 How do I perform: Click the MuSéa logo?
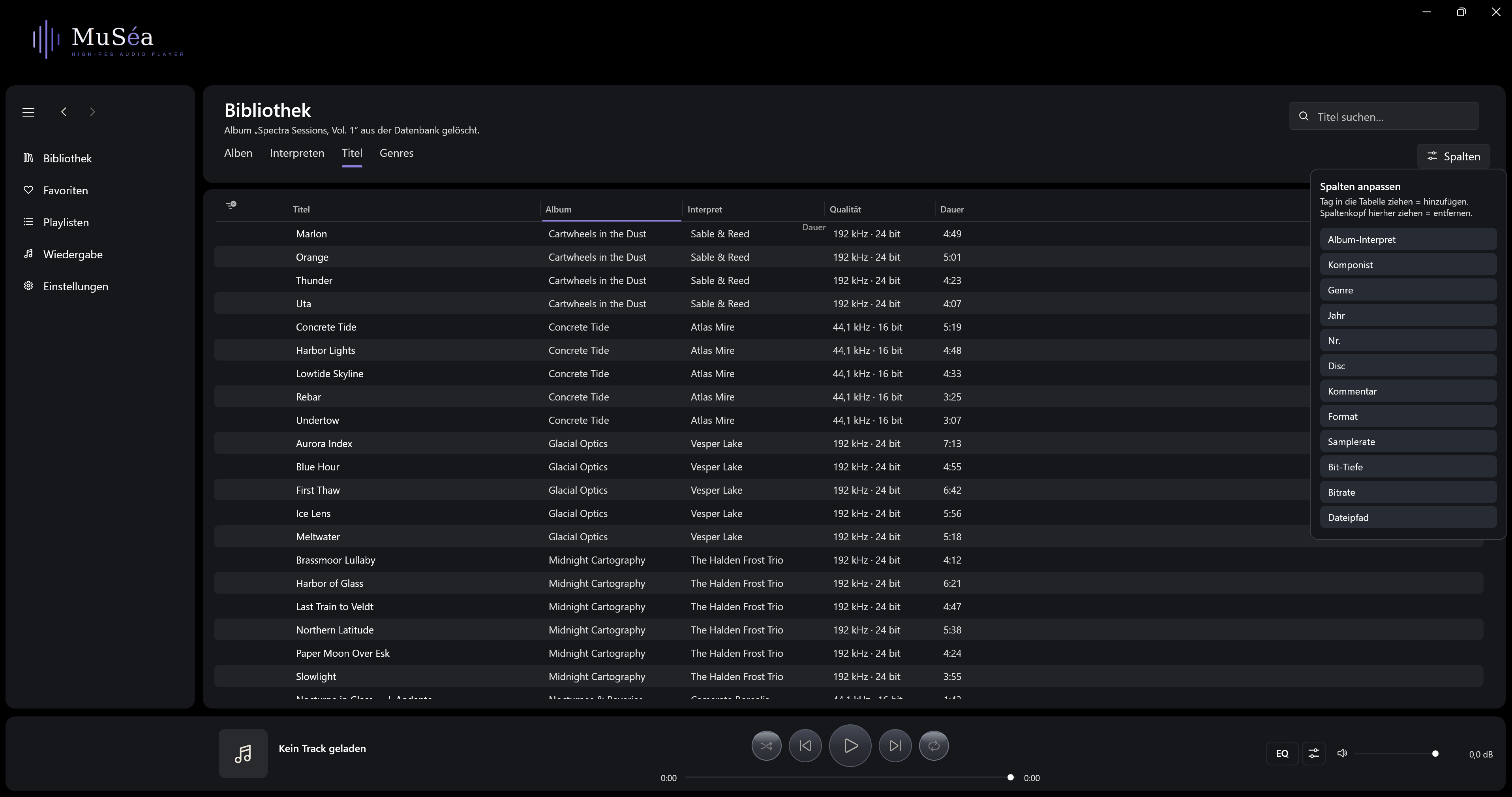point(108,39)
